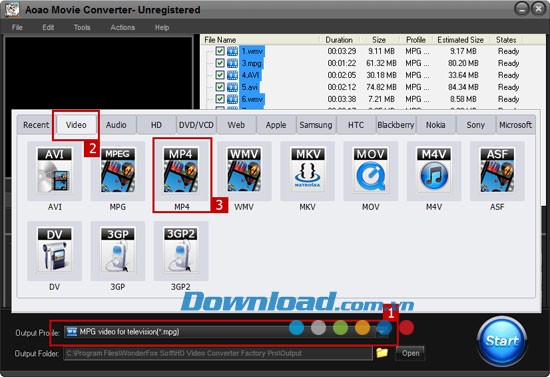Select the 6.wmv file name
Image resolution: width=550 pixels, height=377 pixels.
[x=252, y=99]
